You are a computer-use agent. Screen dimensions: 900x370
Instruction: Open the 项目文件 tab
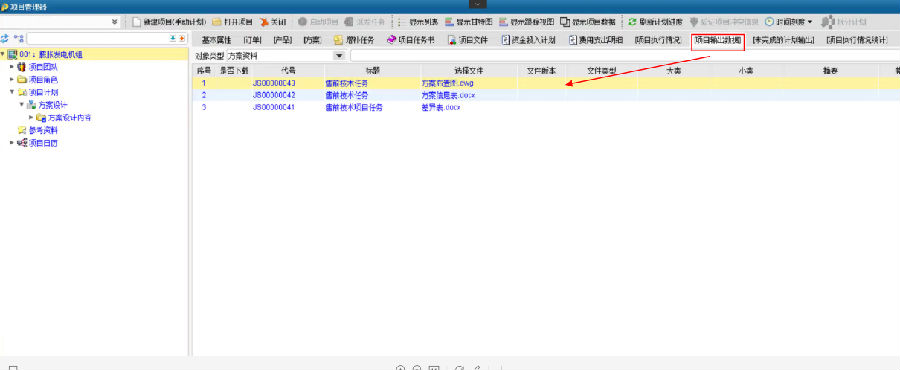point(467,41)
